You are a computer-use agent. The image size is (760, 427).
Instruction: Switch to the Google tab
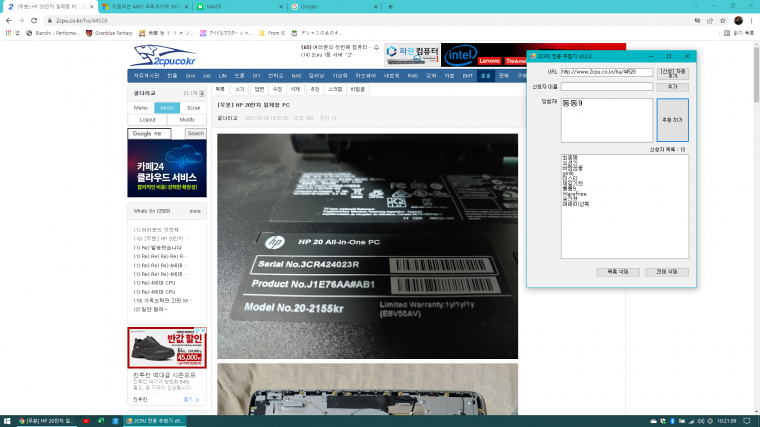333,7
